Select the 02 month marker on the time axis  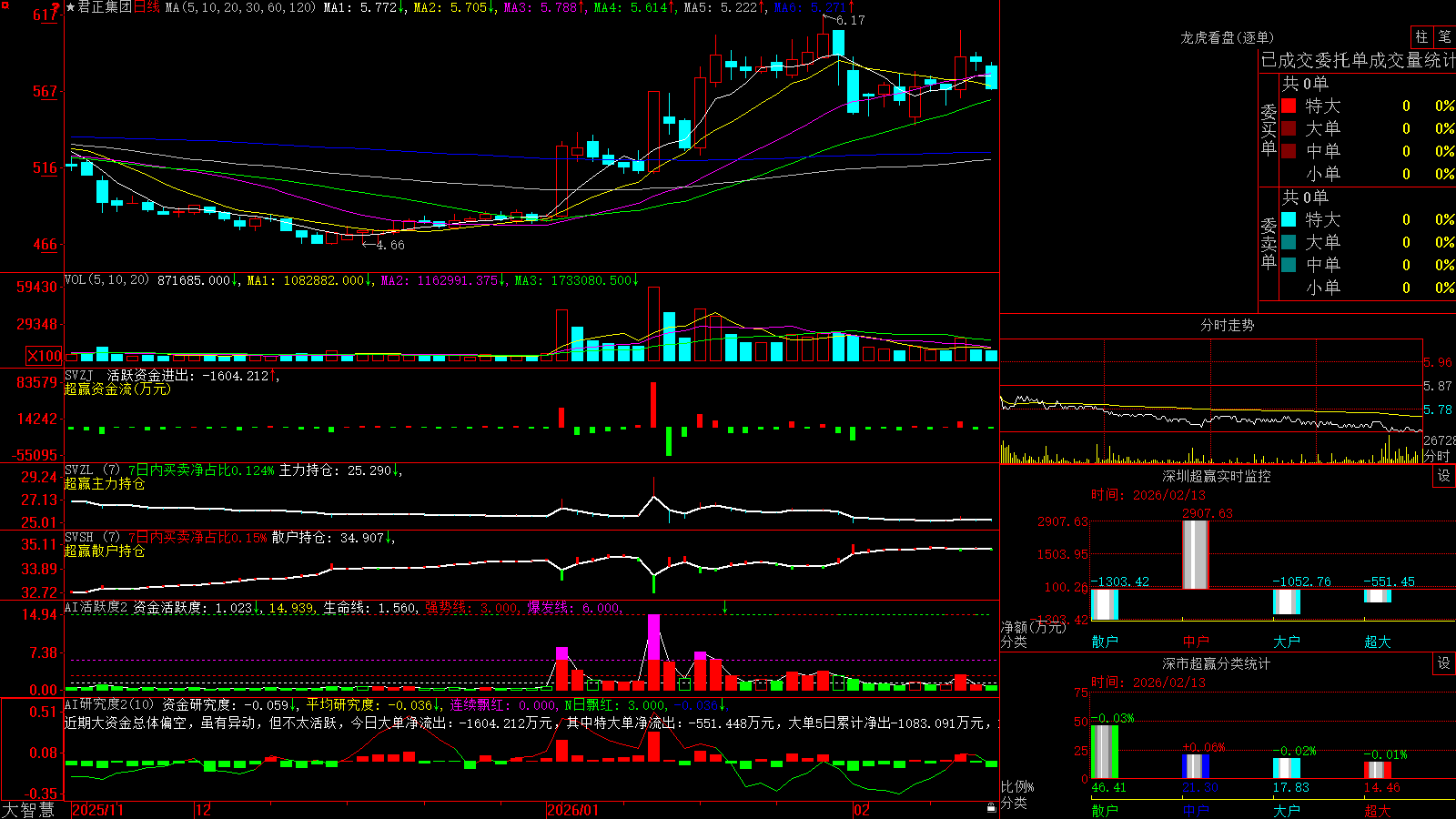click(x=861, y=810)
